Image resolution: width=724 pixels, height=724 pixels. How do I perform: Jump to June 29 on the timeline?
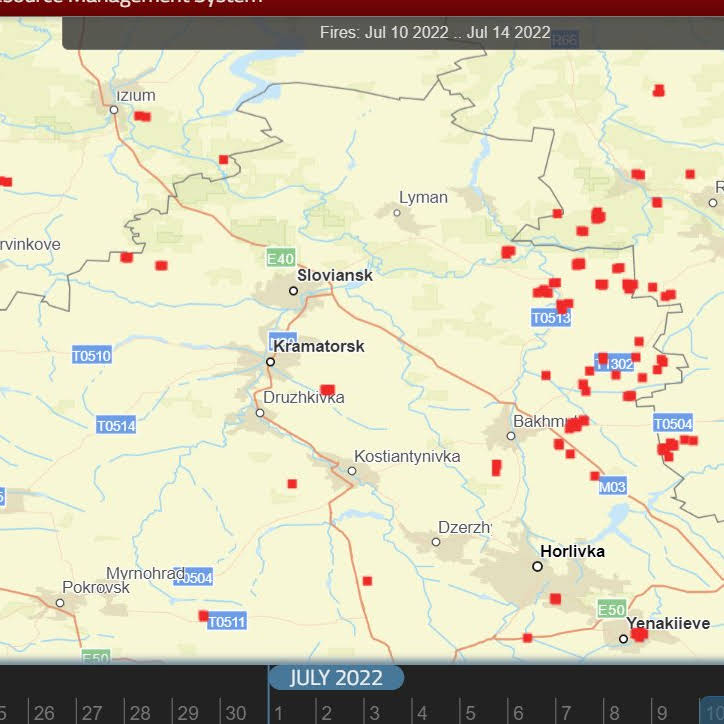click(x=188, y=712)
